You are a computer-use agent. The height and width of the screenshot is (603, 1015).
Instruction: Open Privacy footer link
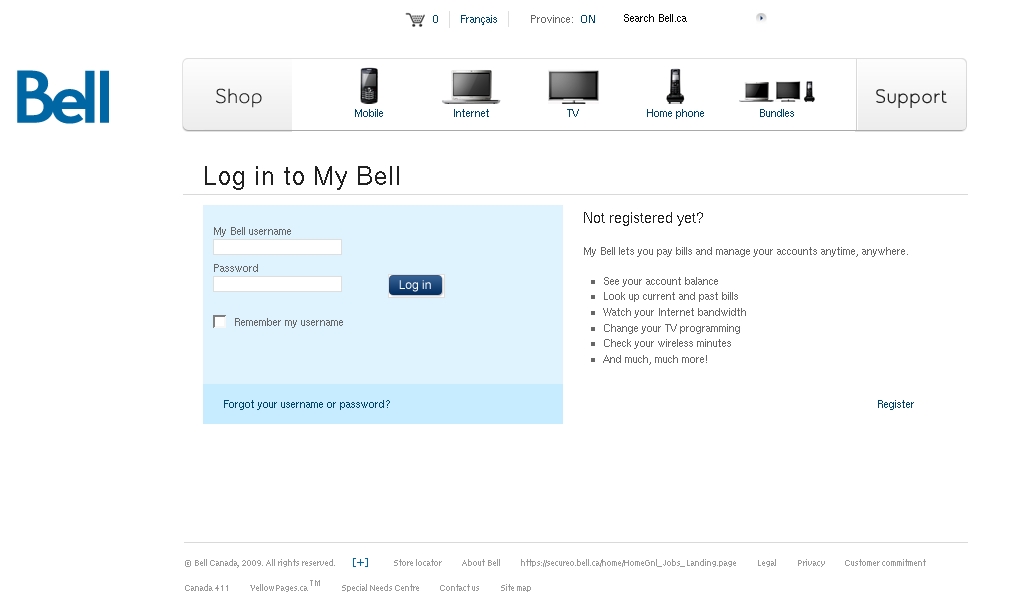[811, 563]
